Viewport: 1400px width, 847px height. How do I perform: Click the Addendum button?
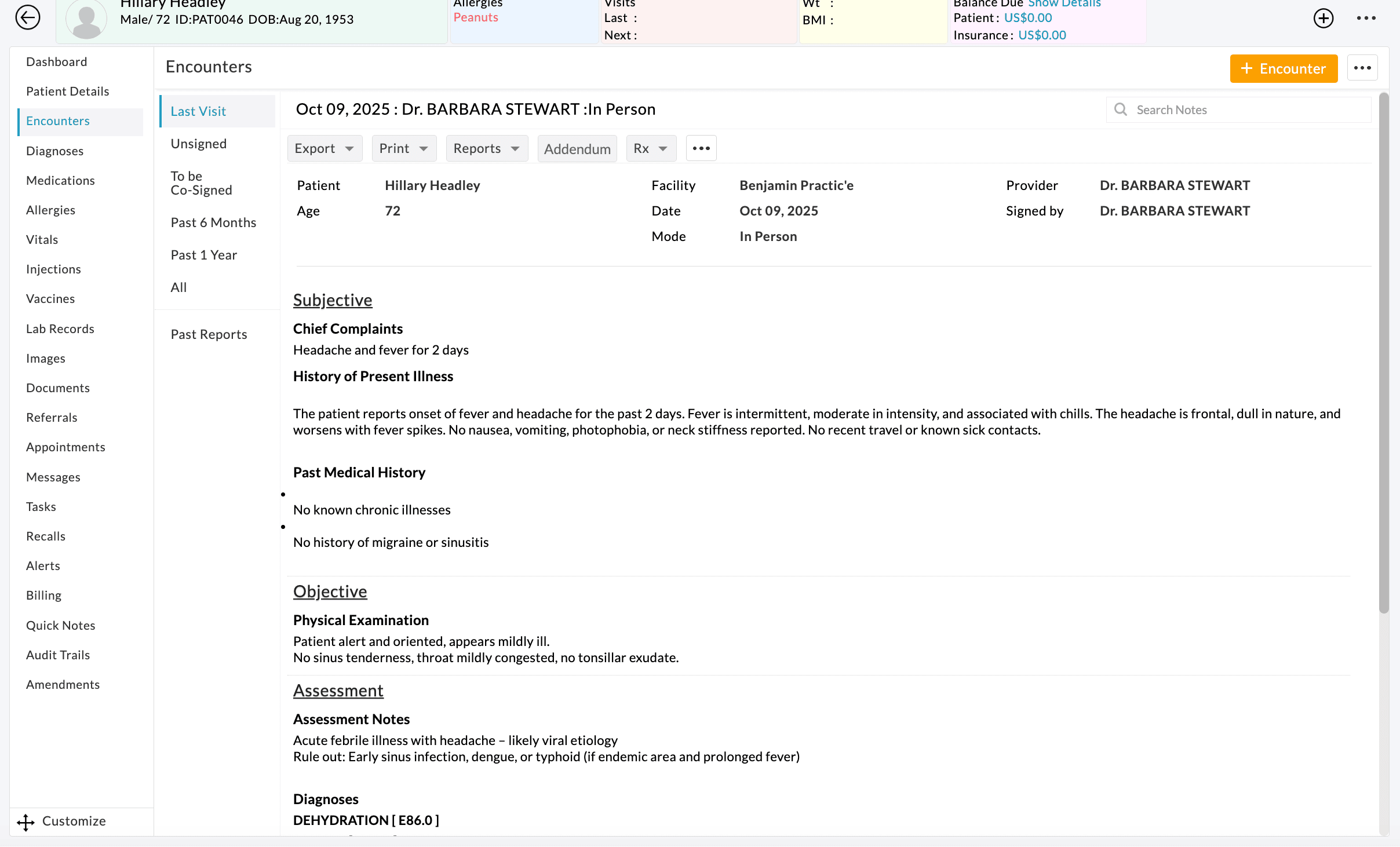coord(577,149)
